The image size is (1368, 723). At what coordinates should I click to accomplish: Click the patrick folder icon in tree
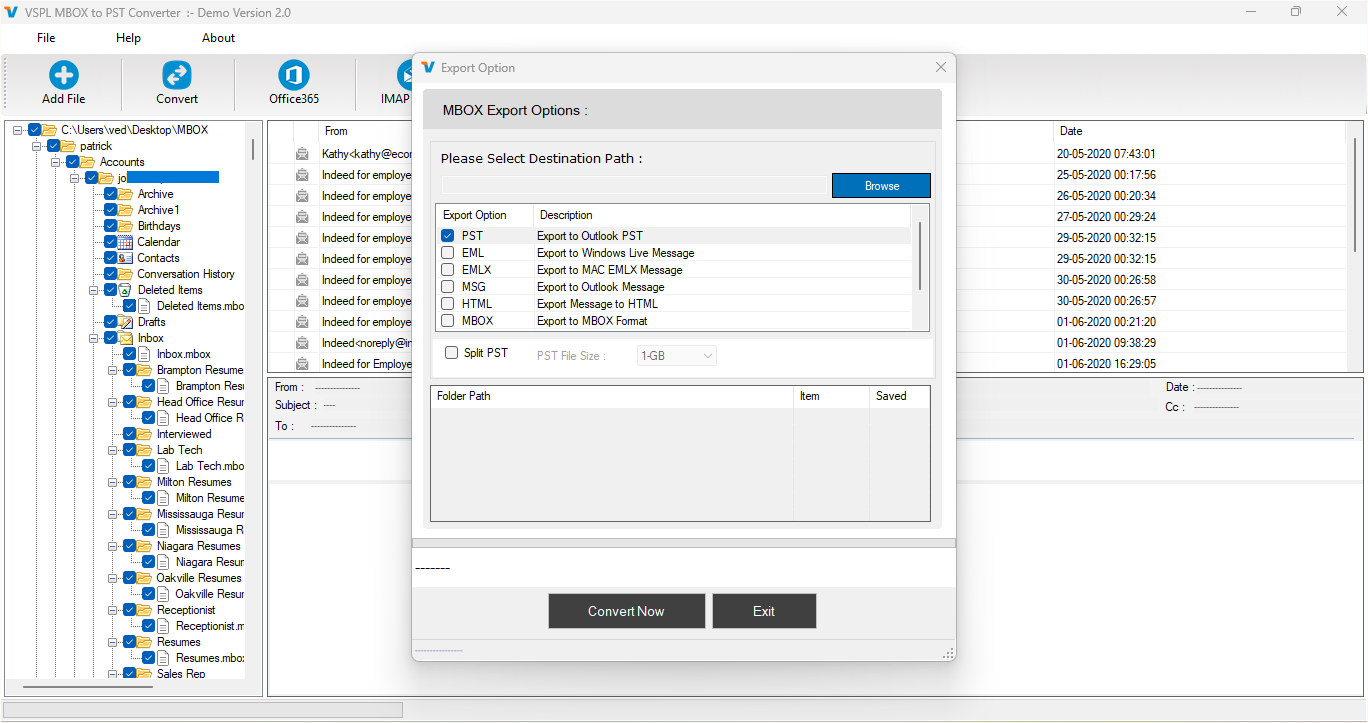coord(68,146)
